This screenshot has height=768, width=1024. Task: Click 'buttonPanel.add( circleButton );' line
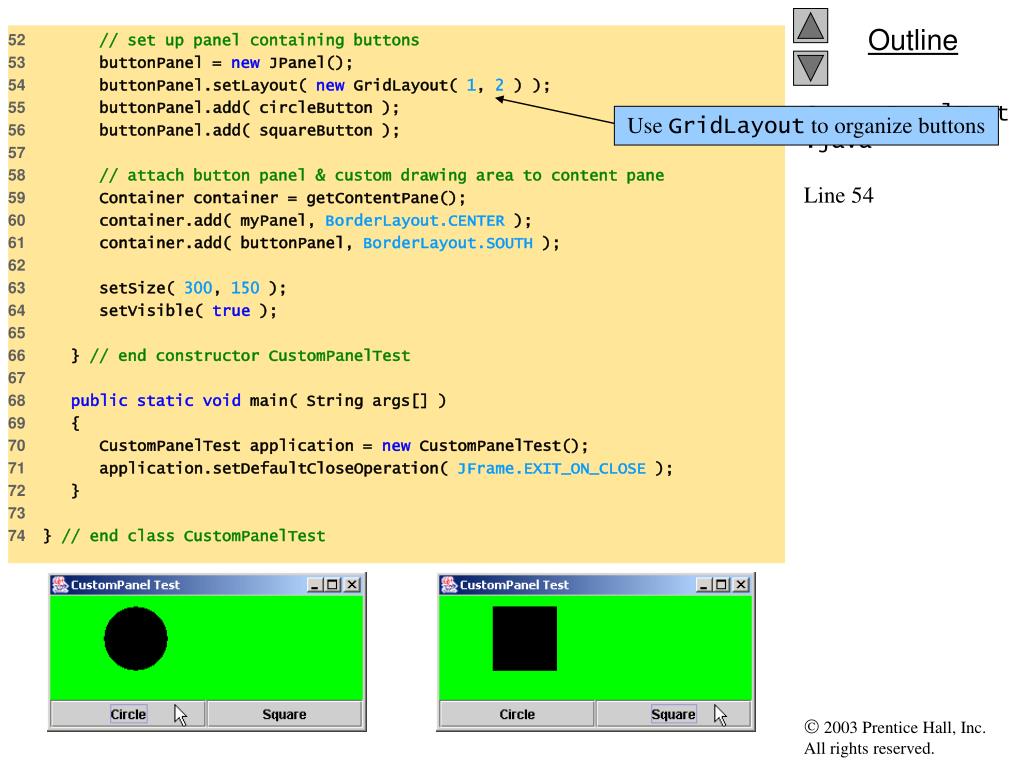249,108
